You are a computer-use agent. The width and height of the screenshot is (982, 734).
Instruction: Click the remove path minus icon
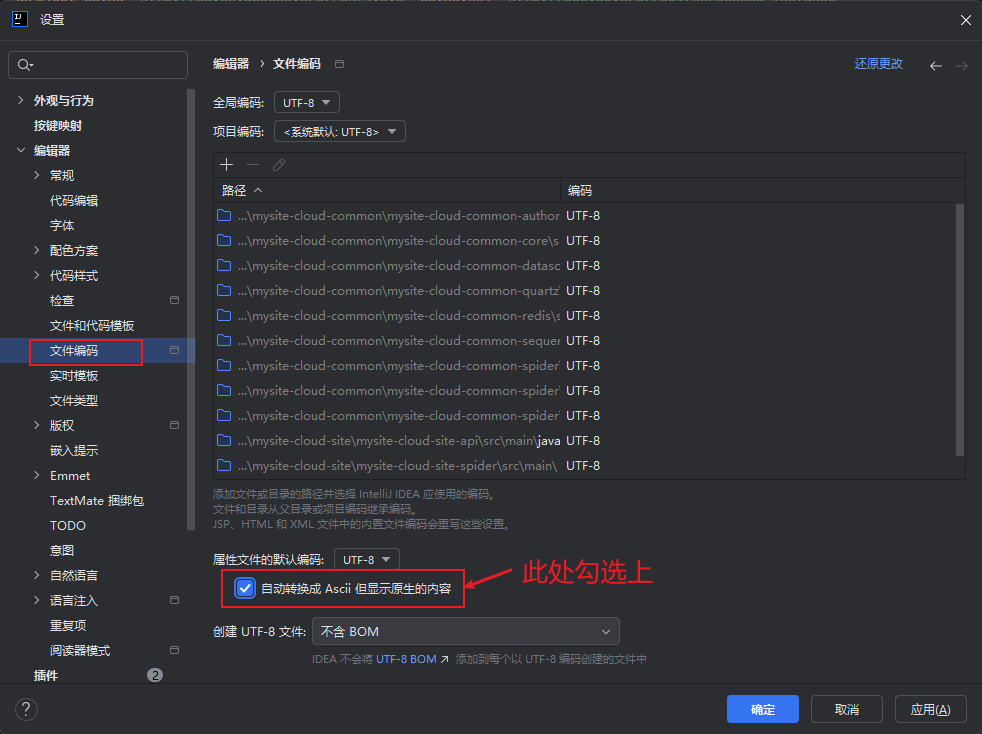252,165
